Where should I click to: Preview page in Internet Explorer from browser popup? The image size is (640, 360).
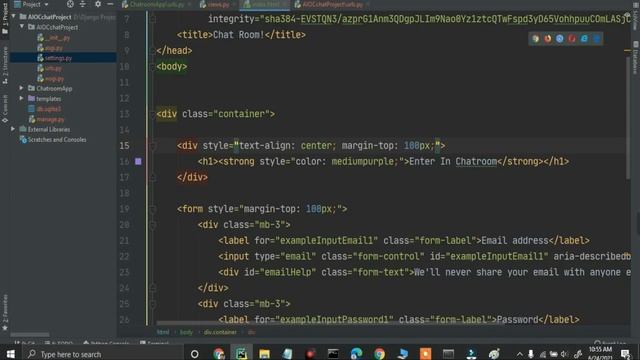click(x=584, y=38)
